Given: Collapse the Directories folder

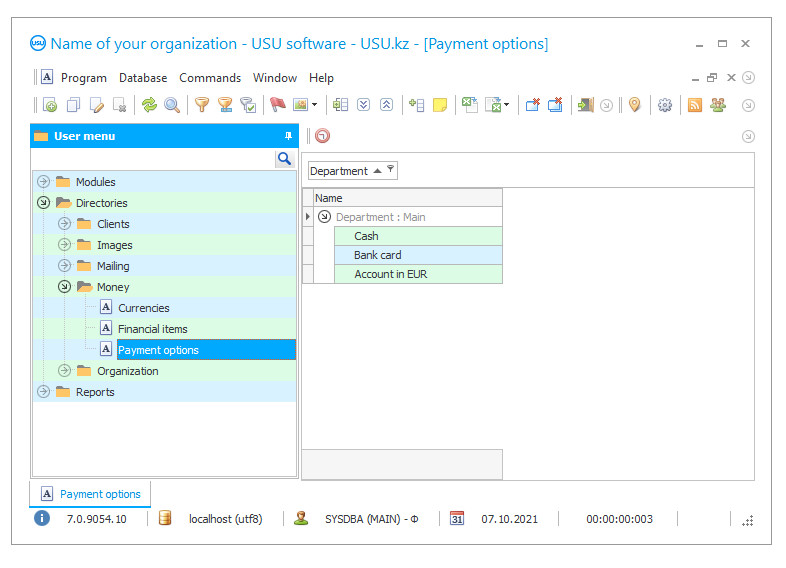Looking at the screenshot, I should (44, 203).
